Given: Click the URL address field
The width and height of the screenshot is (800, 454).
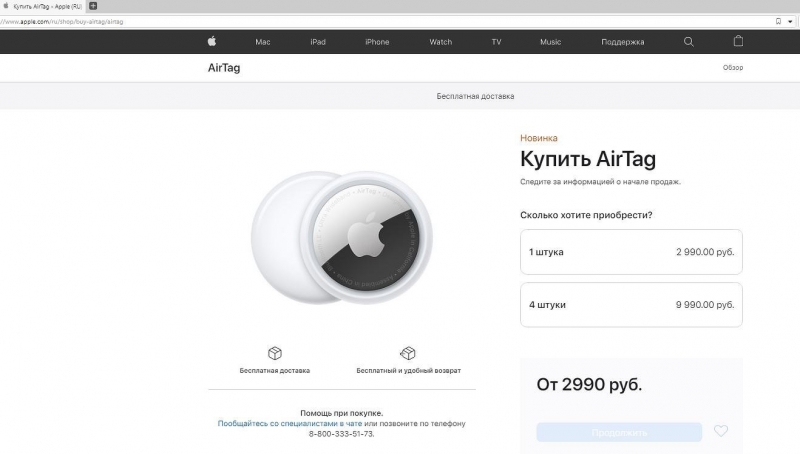Looking at the screenshot, I should click(383, 21).
